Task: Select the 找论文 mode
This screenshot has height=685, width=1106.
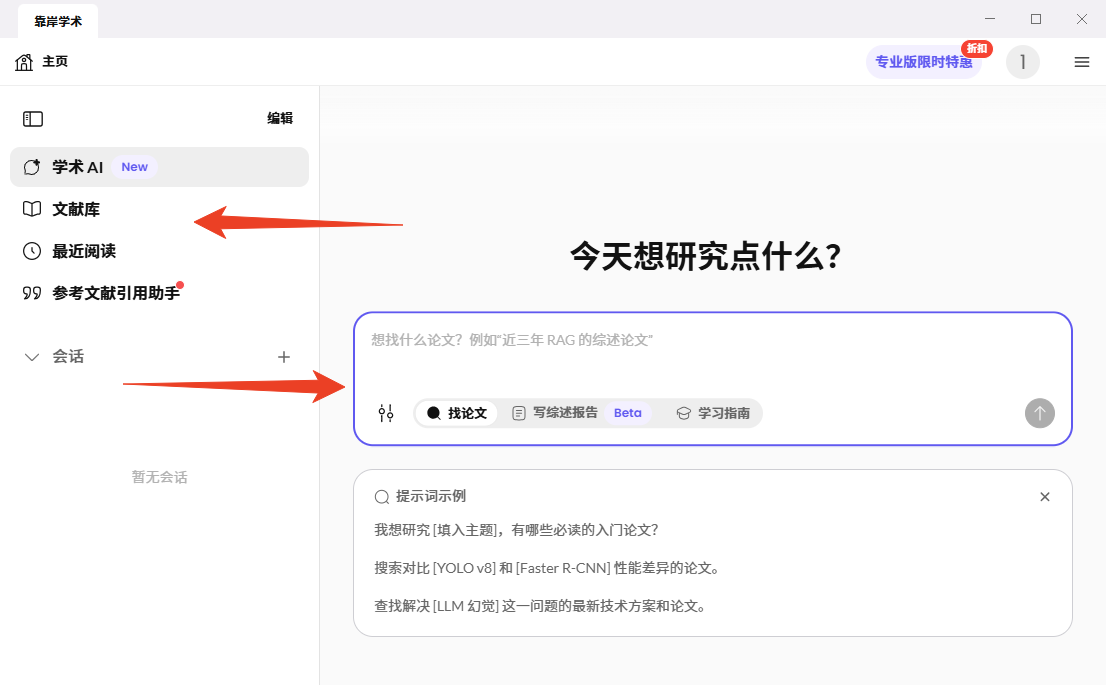Action: pos(457,413)
